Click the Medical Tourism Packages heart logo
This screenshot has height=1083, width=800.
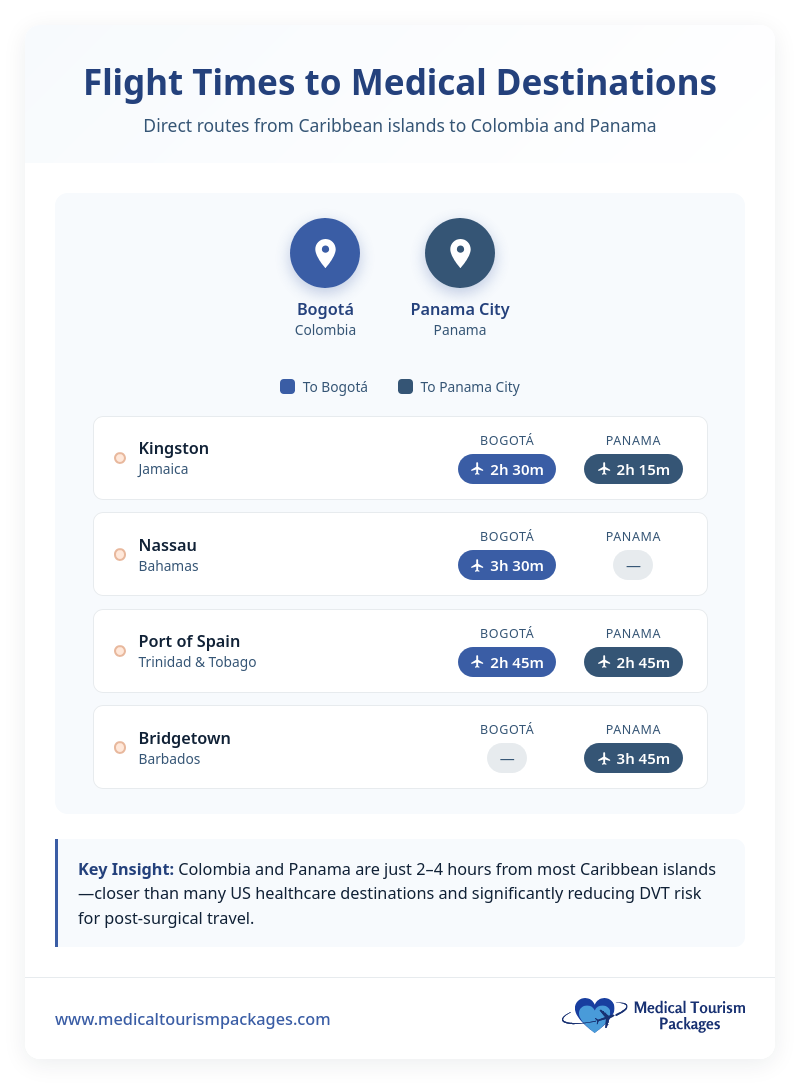[x=593, y=1014]
